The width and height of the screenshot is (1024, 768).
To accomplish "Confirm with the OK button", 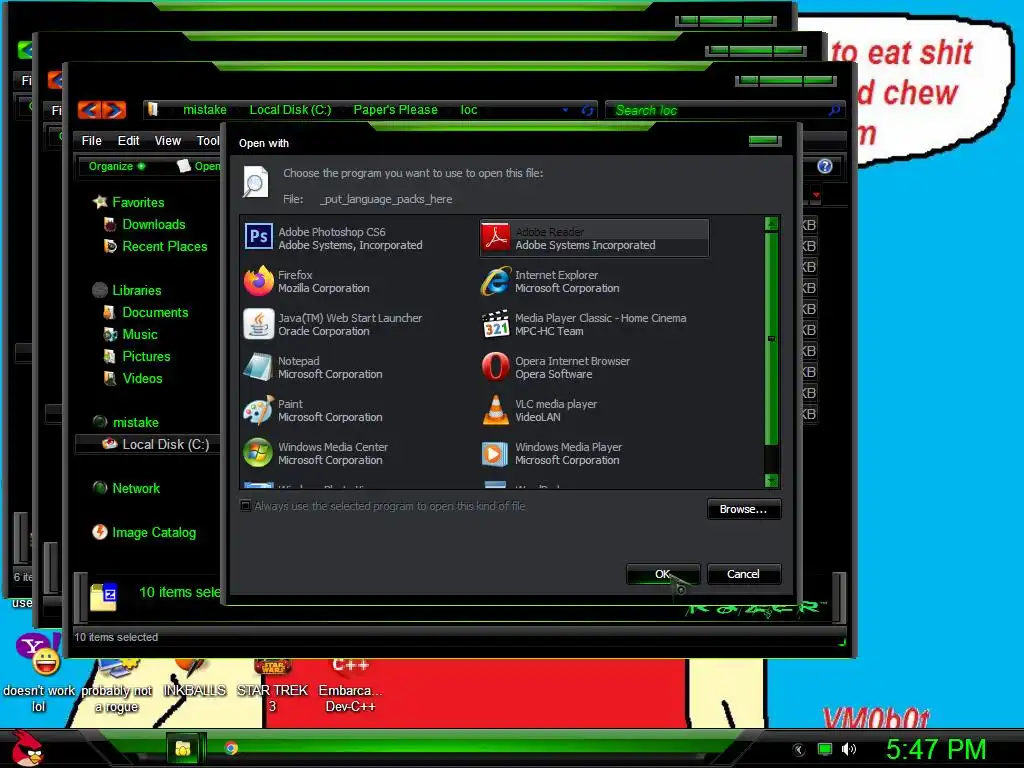I will point(662,574).
